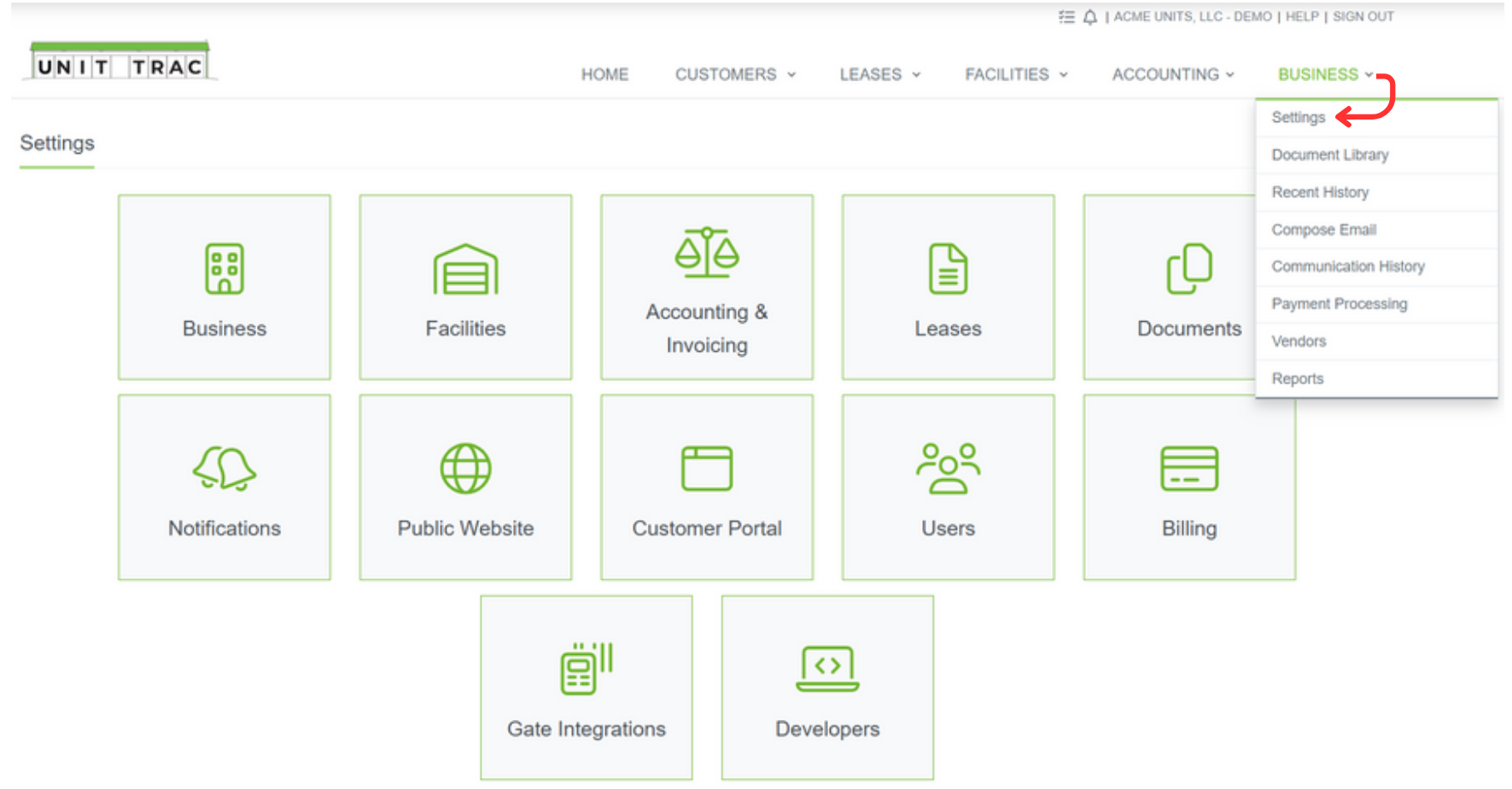Screen dimensions: 1512x789
Task: Click the Leases document icon
Action: 948,269
